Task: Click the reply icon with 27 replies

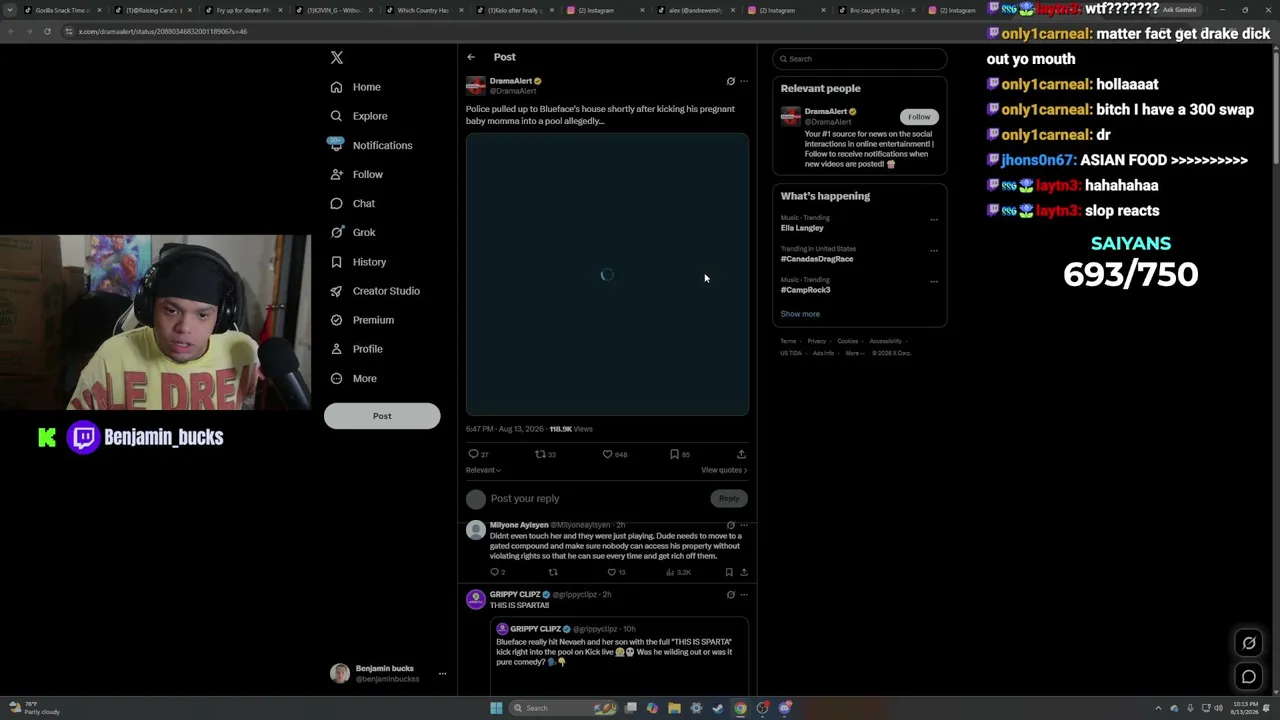Action: [x=478, y=454]
